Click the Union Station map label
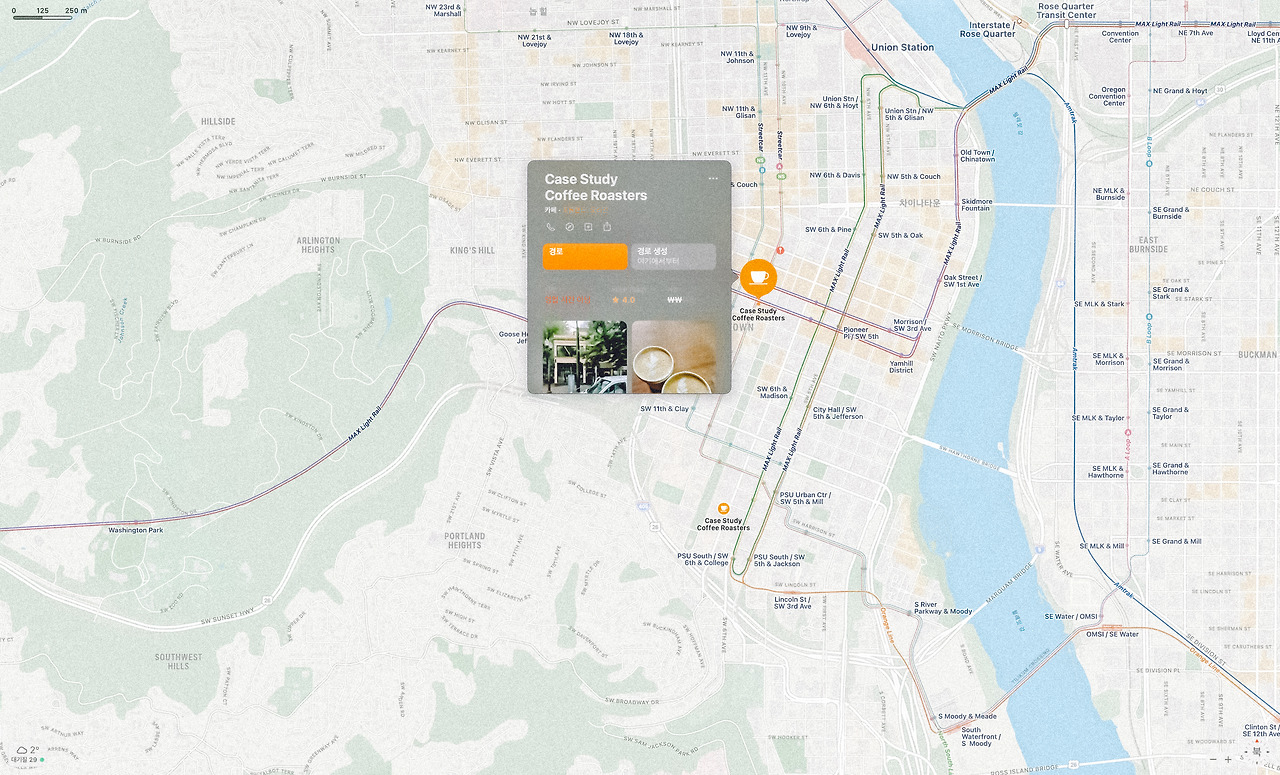This screenshot has width=1280, height=775. [x=902, y=47]
